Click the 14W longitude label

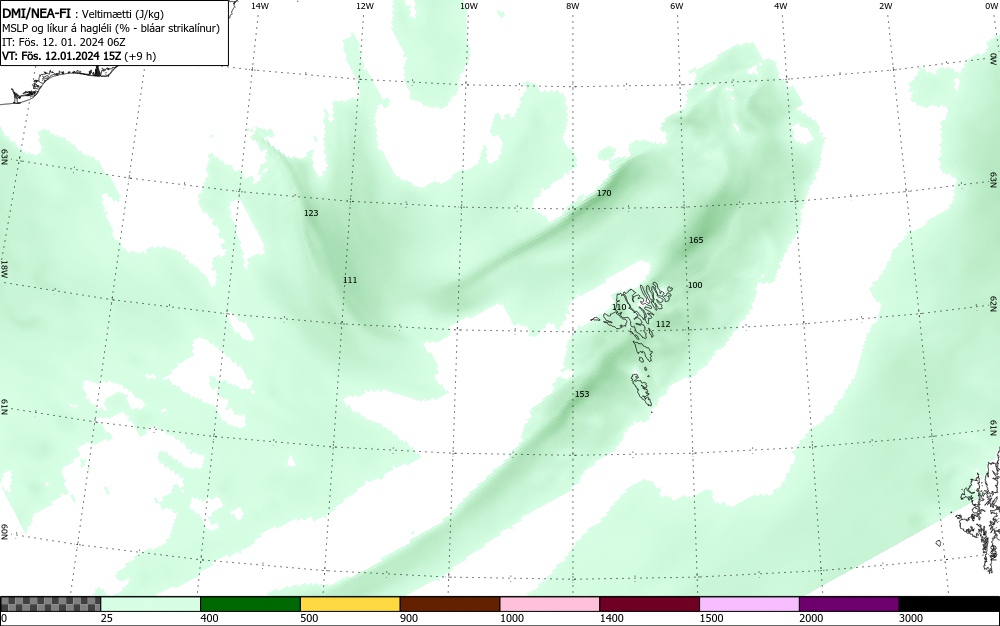260,6
